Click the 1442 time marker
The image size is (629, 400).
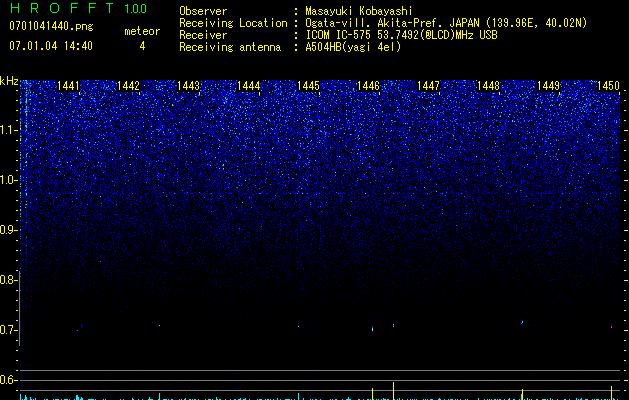(x=128, y=86)
